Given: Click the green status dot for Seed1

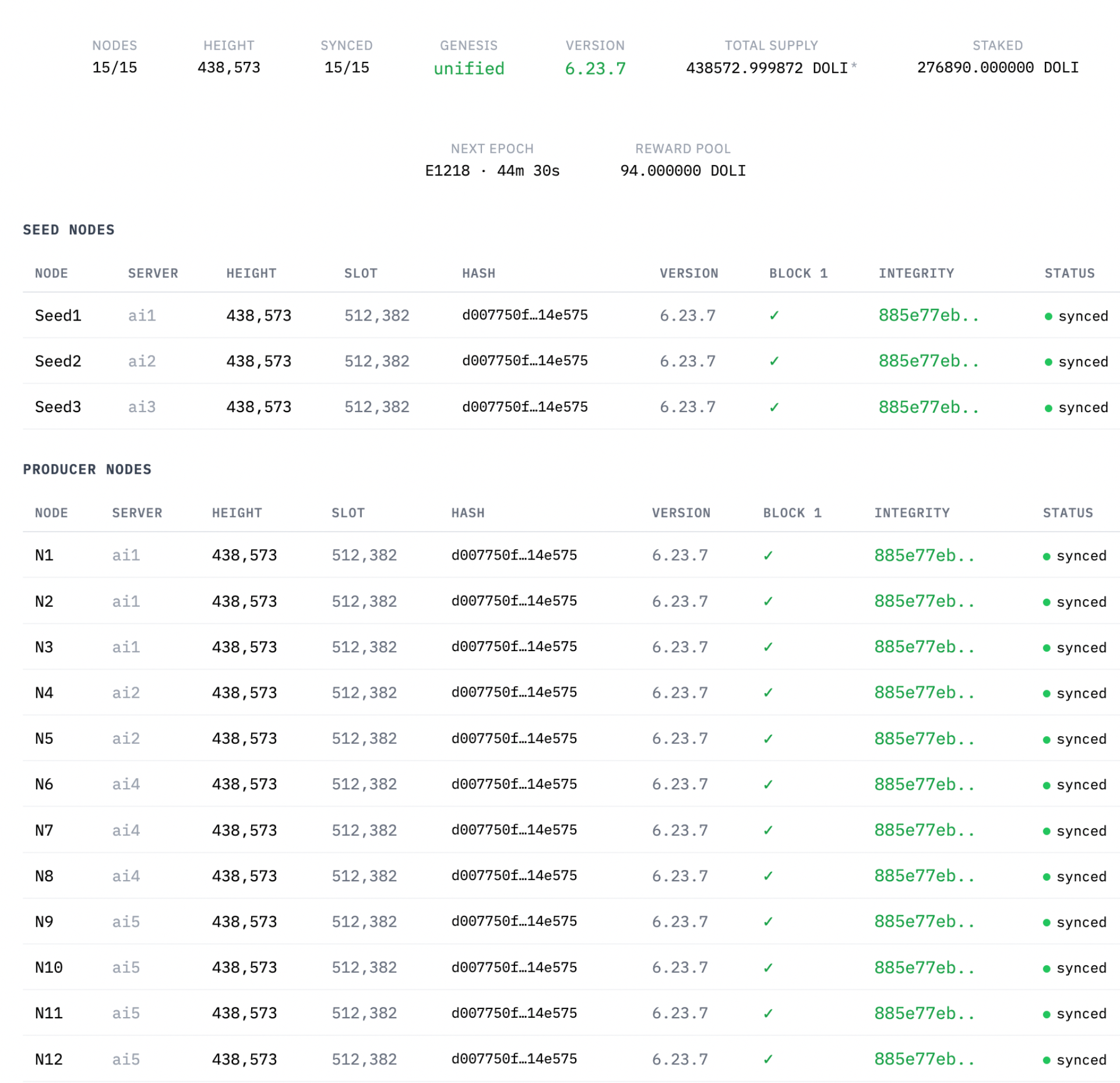Looking at the screenshot, I should (1048, 317).
